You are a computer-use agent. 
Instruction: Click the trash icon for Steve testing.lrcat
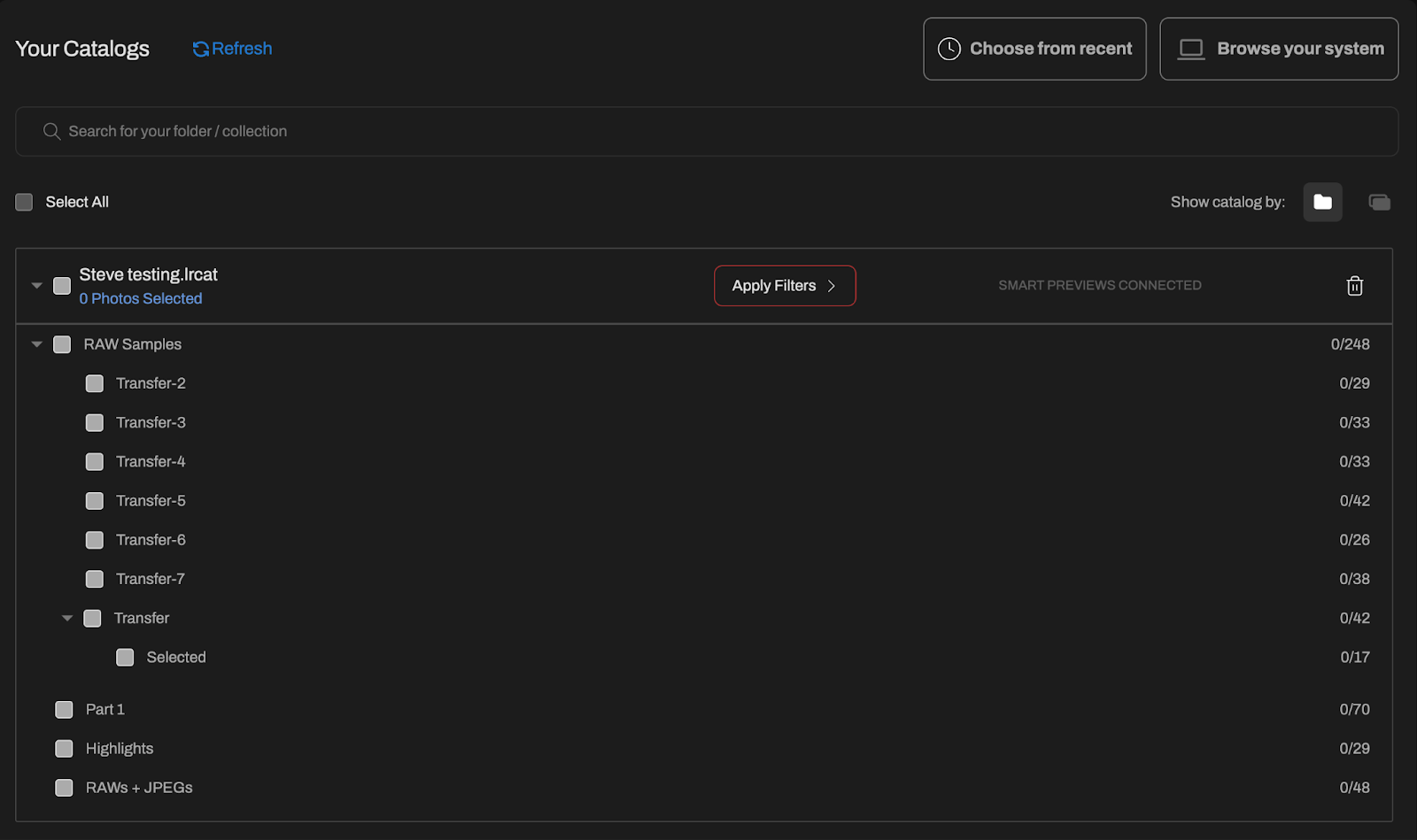pyautogui.click(x=1354, y=286)
